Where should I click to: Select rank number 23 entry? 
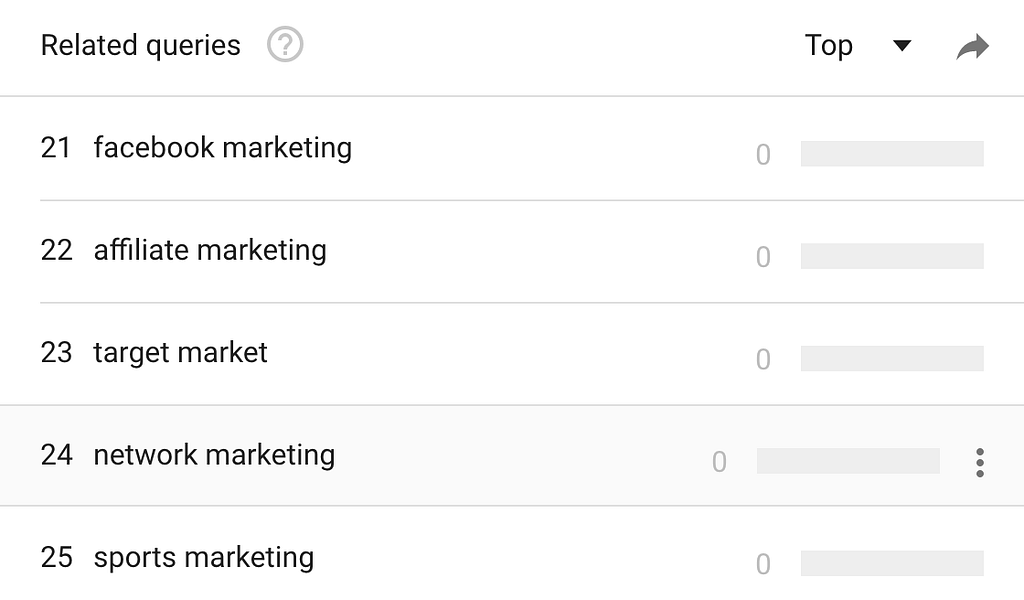tap(56, 353)
